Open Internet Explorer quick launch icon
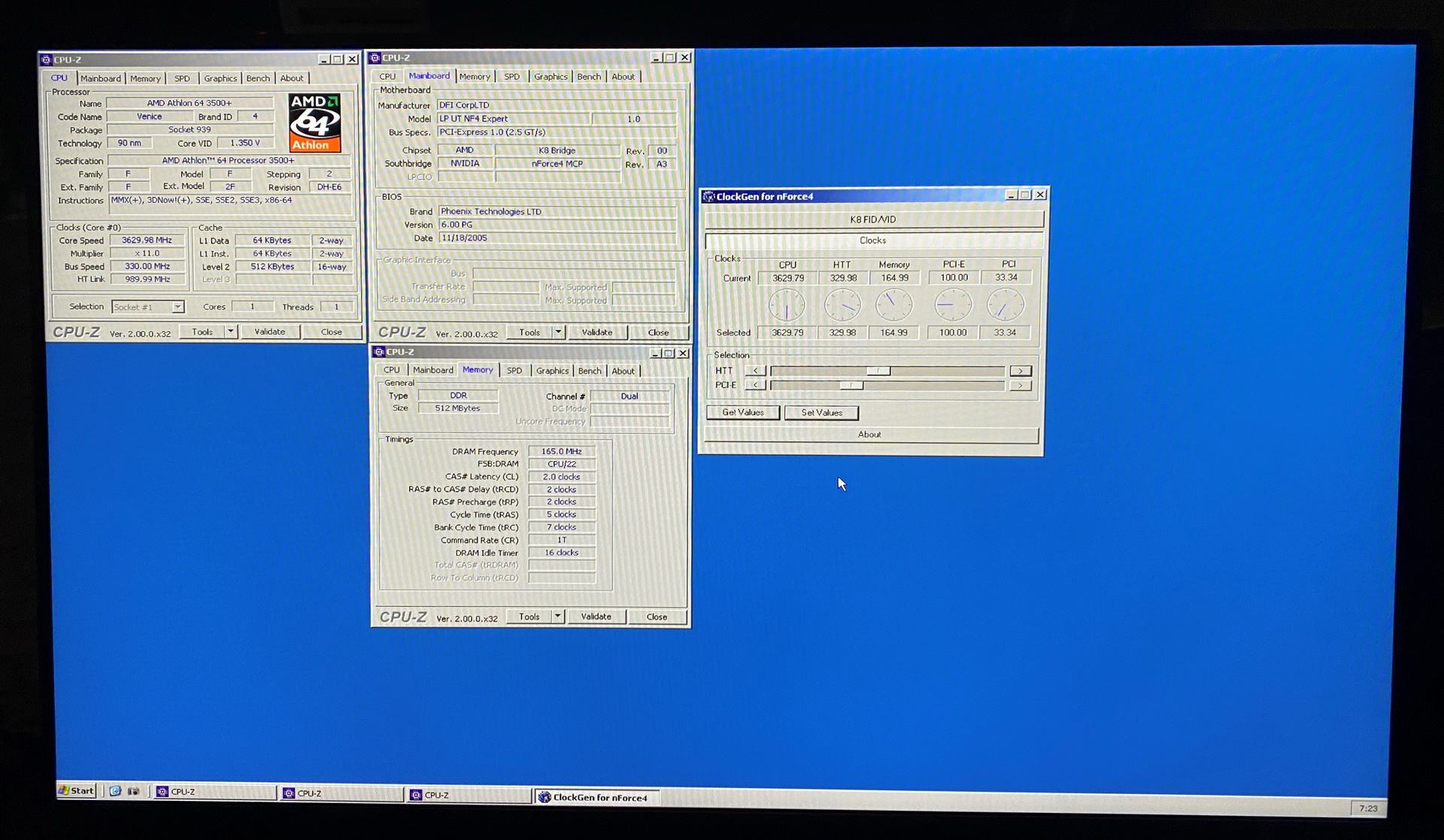The width and height of the screenshot is (1444, 840). point(115,791)
